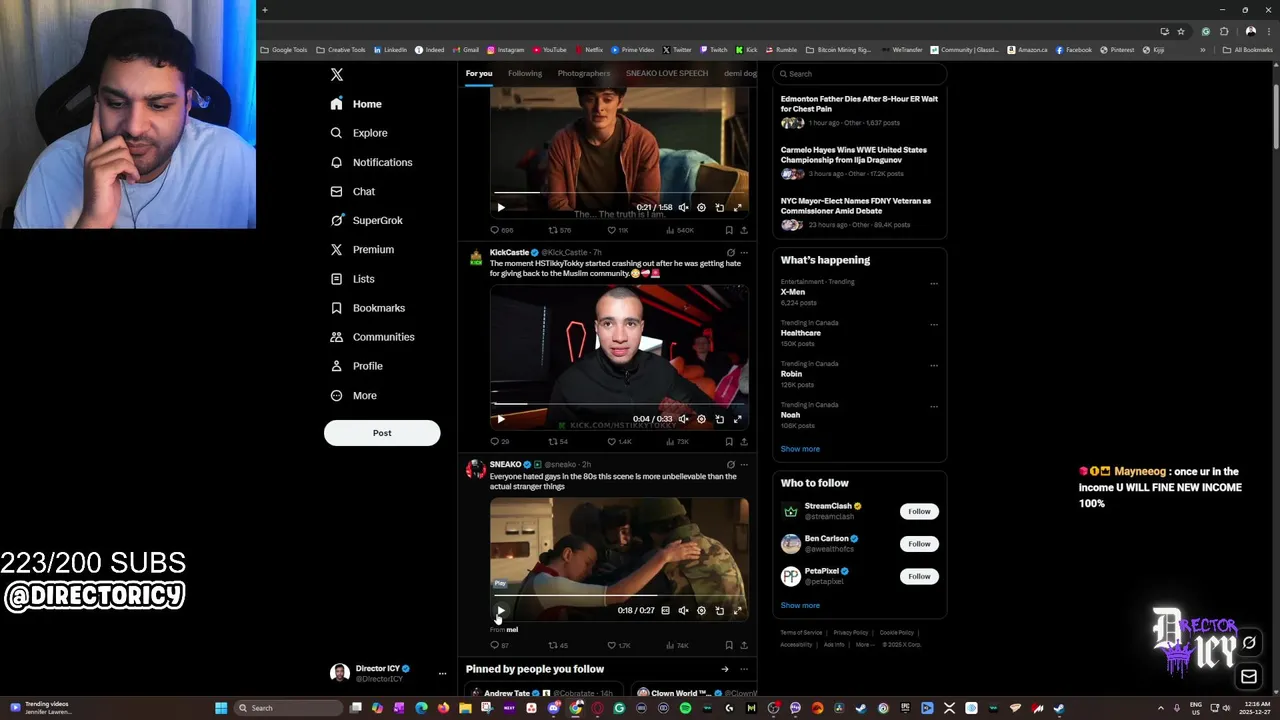
Task: Open picture-in-picture on KickCastle video
Action: [719, 419]
